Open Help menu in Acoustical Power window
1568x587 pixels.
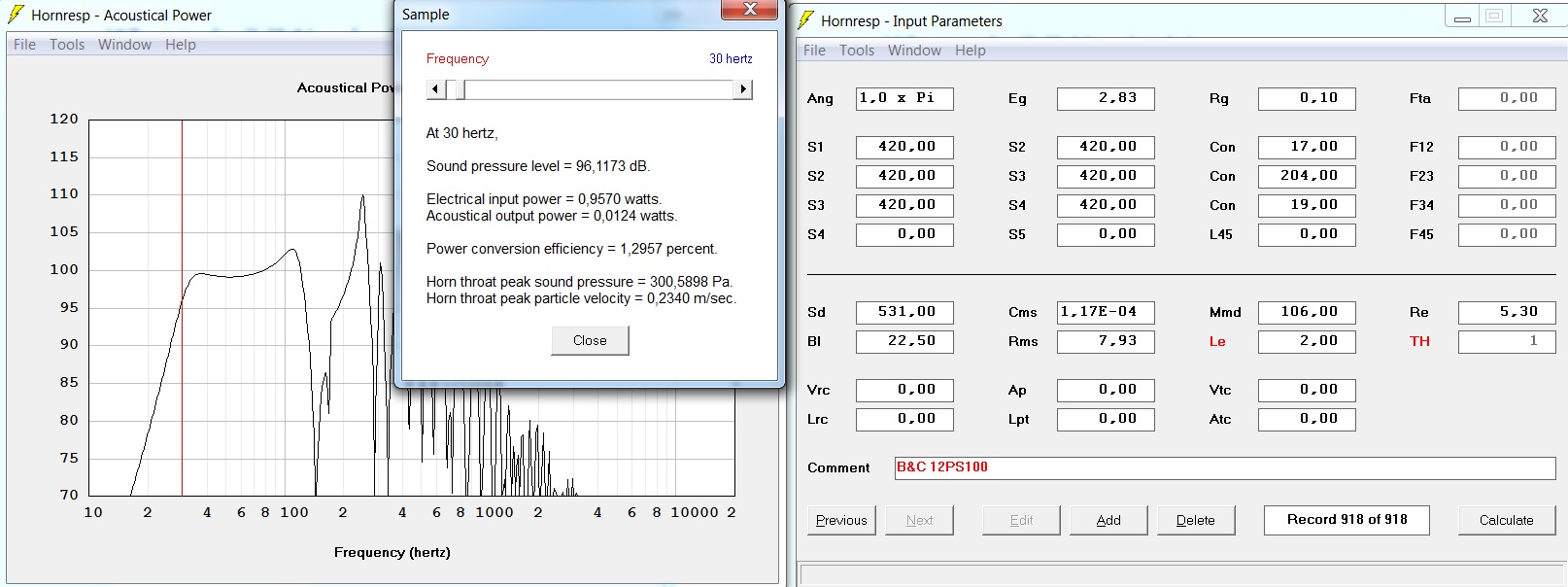coord(180,45)
